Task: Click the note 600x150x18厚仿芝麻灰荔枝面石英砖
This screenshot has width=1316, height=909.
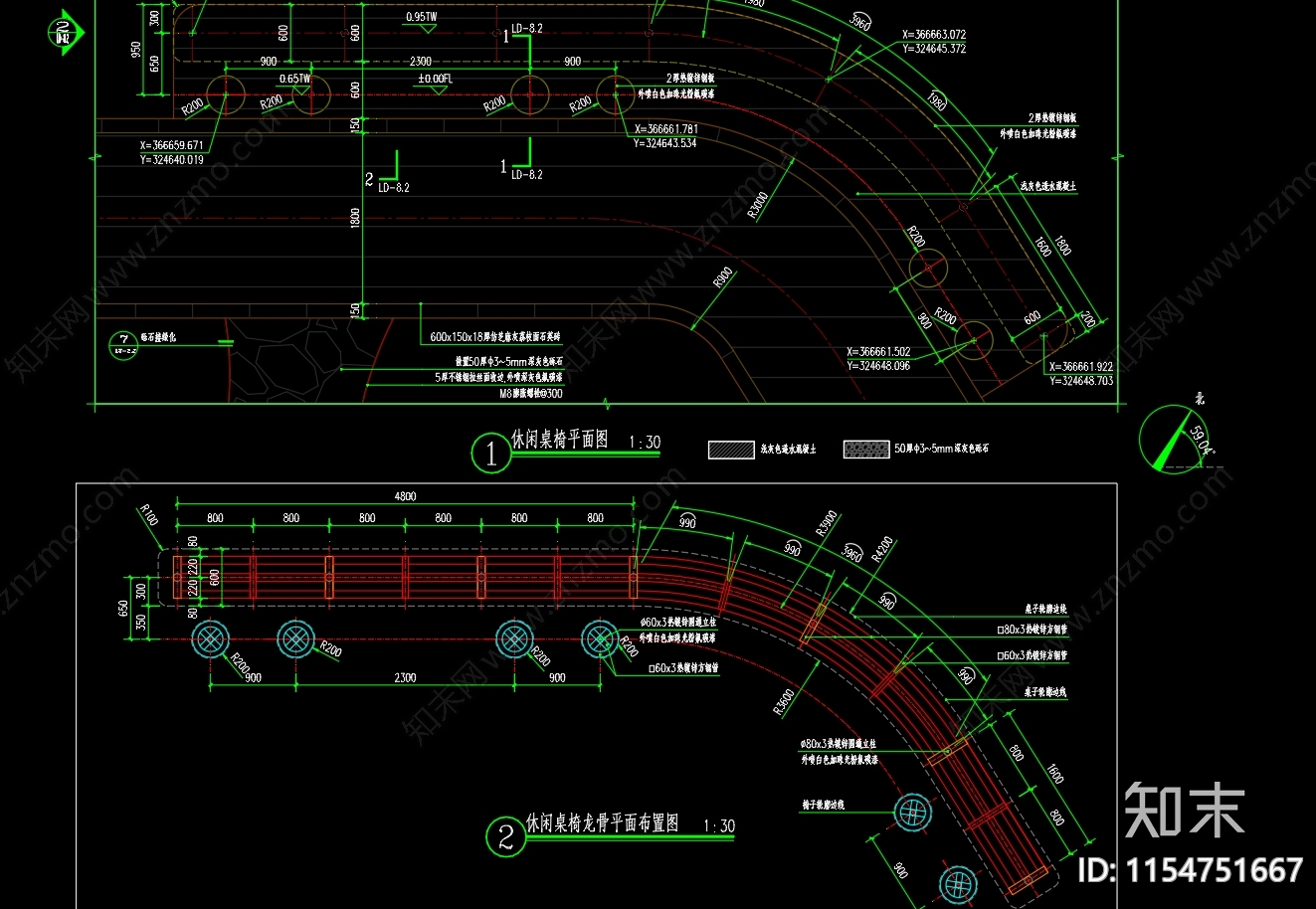Action: (x=495, y=337)
